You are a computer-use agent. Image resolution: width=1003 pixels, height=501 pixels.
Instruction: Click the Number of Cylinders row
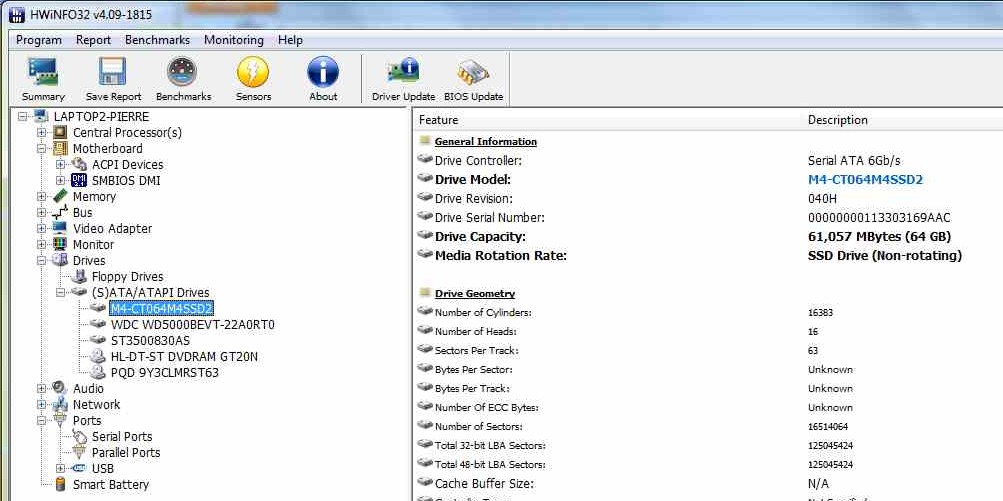(x=709, y=312)
